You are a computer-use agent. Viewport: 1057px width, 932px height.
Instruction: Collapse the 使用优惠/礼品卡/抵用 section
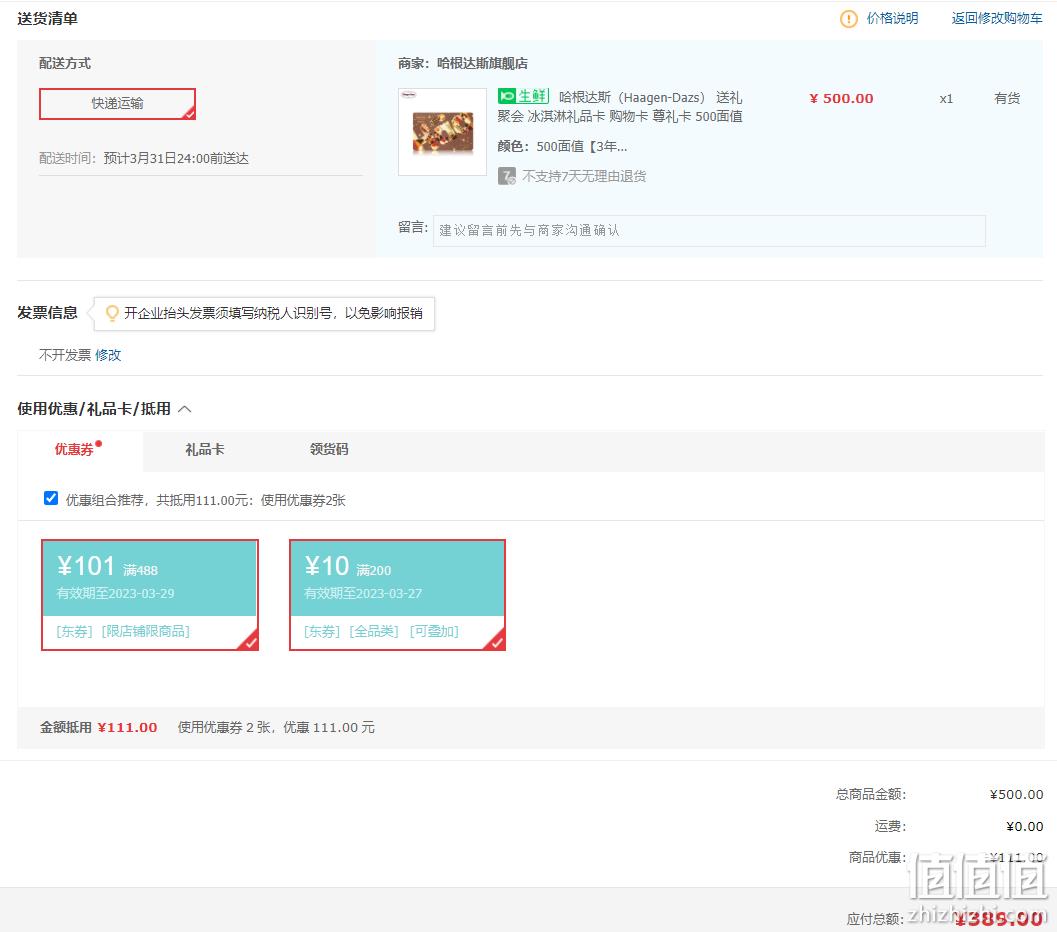tap(185, 409)
